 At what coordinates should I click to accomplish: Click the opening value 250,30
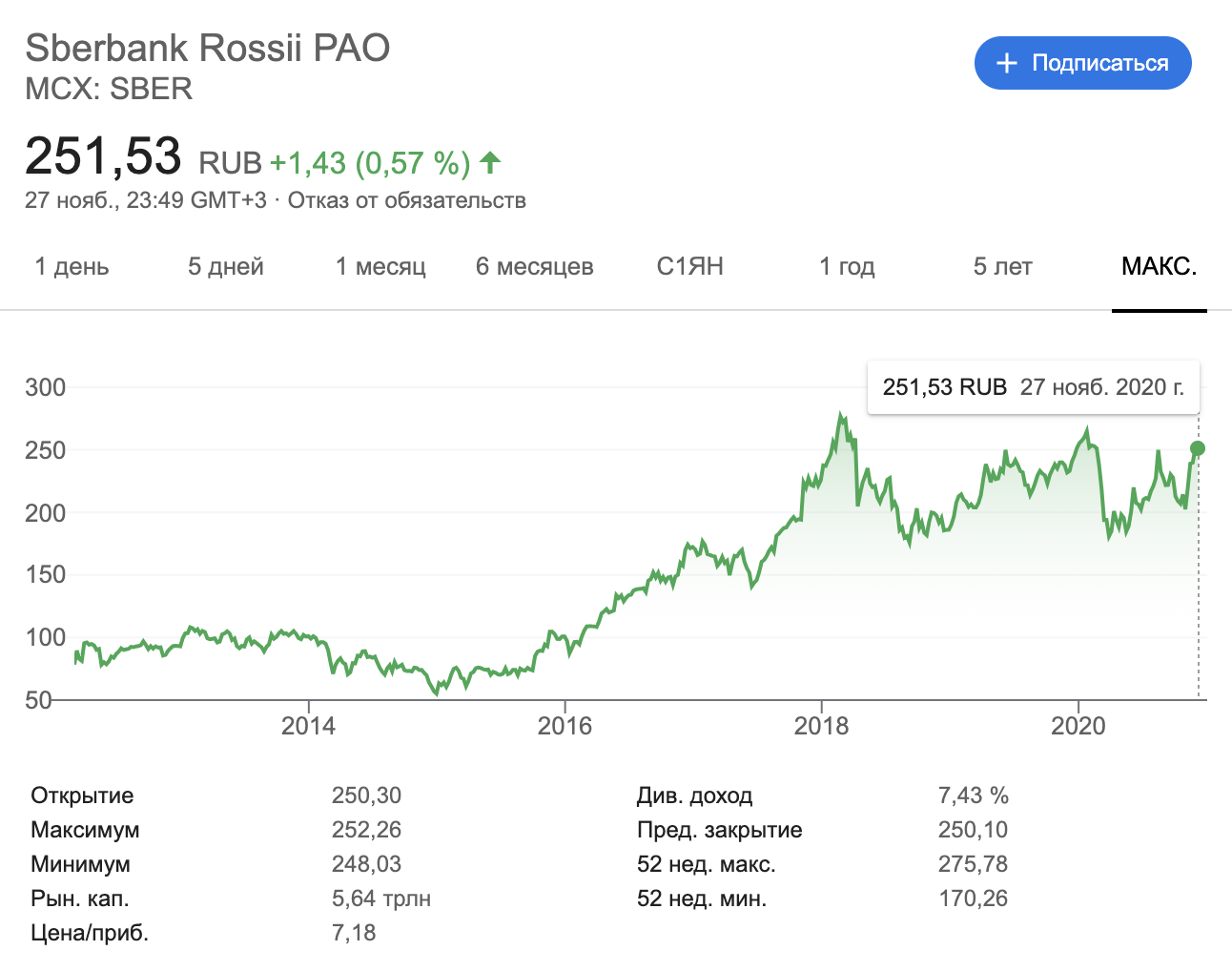366,795
